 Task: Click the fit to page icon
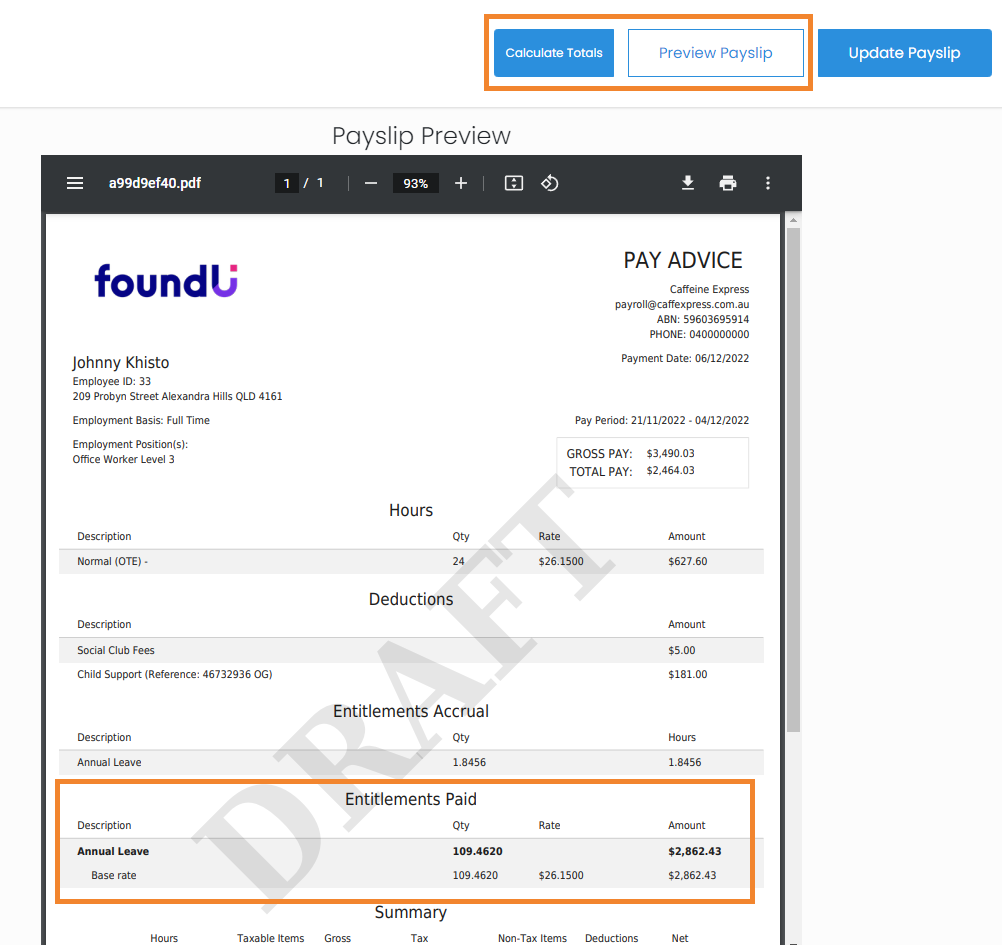(514, 183)
